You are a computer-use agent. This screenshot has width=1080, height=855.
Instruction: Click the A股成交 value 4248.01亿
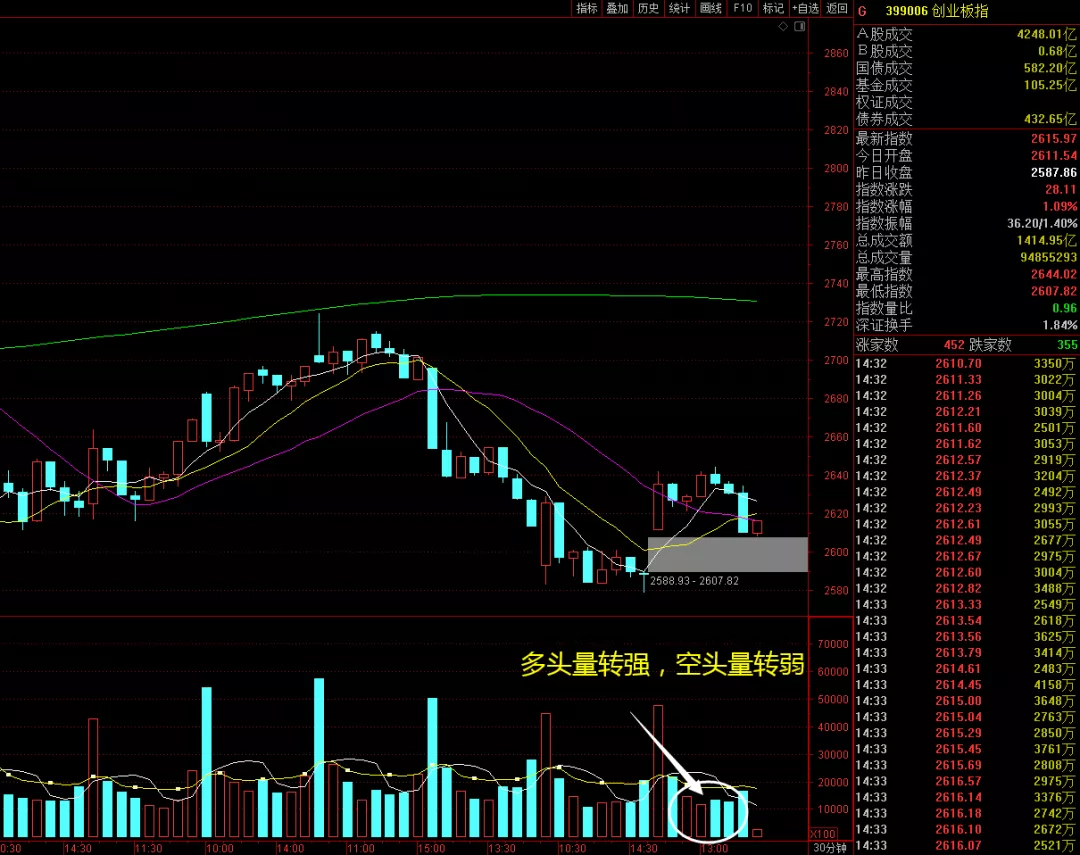coord(1046,34)
